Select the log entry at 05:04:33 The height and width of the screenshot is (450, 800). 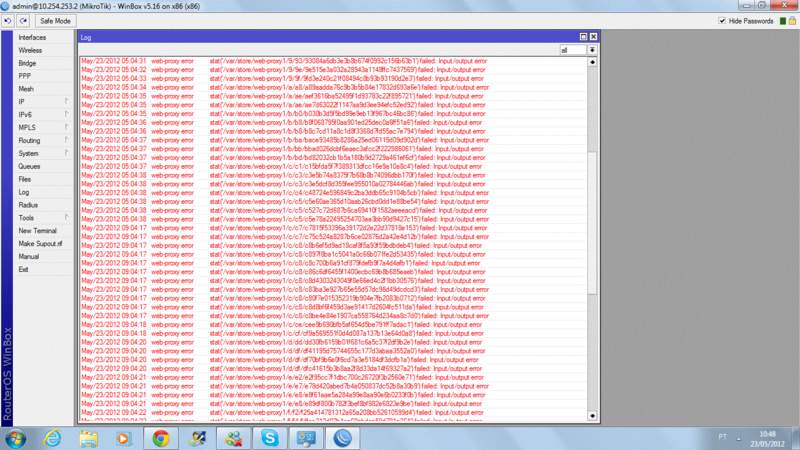point(333,79)
